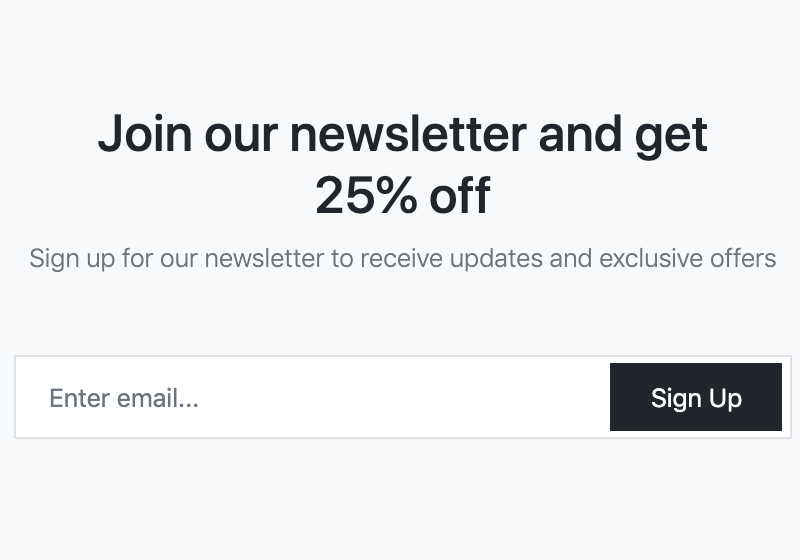
Task: Activate the dark Sign Up button
Action: click(x=695, y=397)
